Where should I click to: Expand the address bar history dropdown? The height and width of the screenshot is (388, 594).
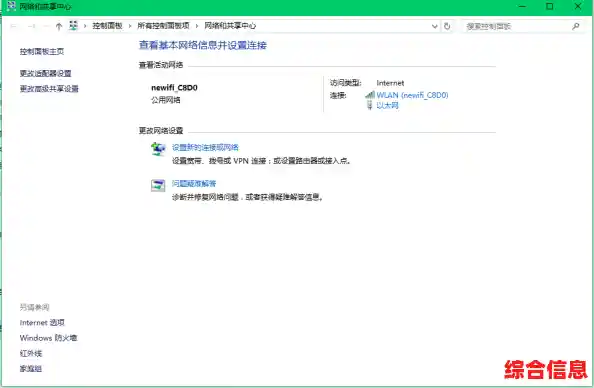(x=435, y=26)
